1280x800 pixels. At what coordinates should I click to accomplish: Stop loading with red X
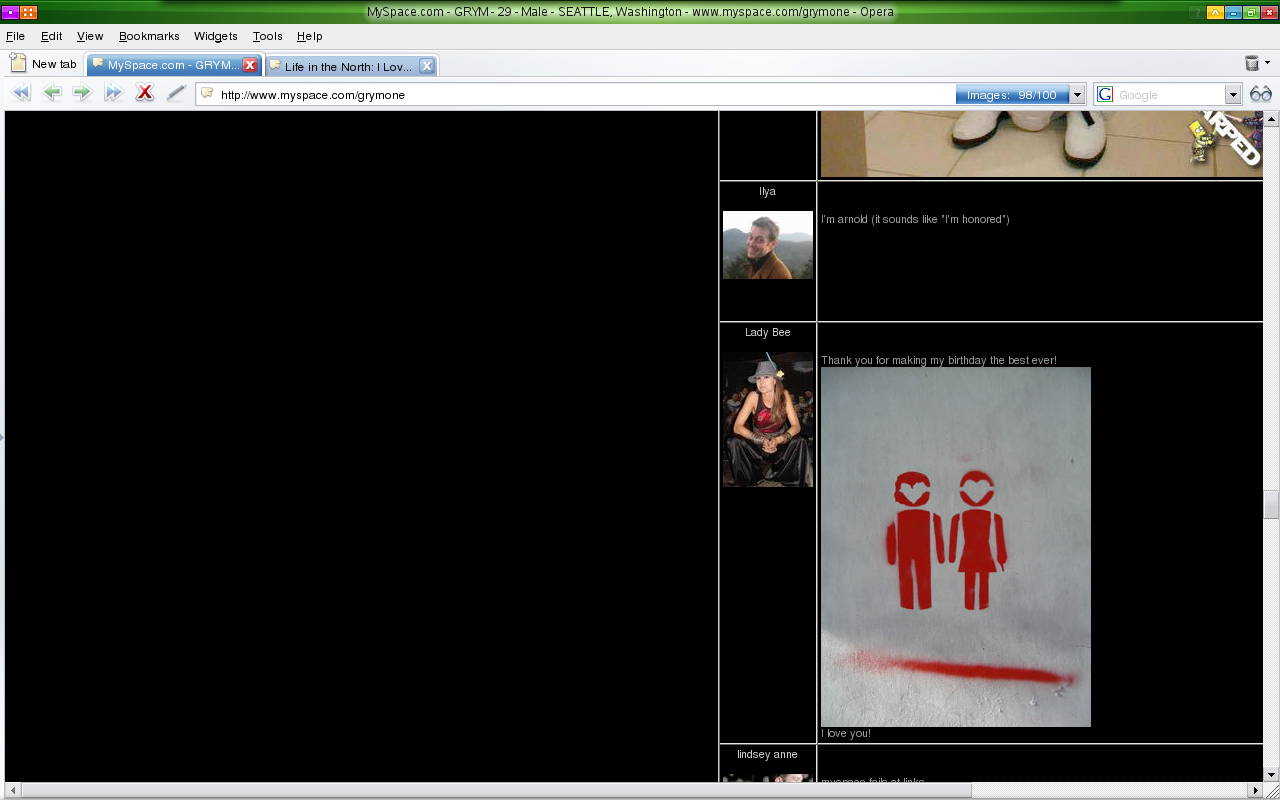click(145, 93)
